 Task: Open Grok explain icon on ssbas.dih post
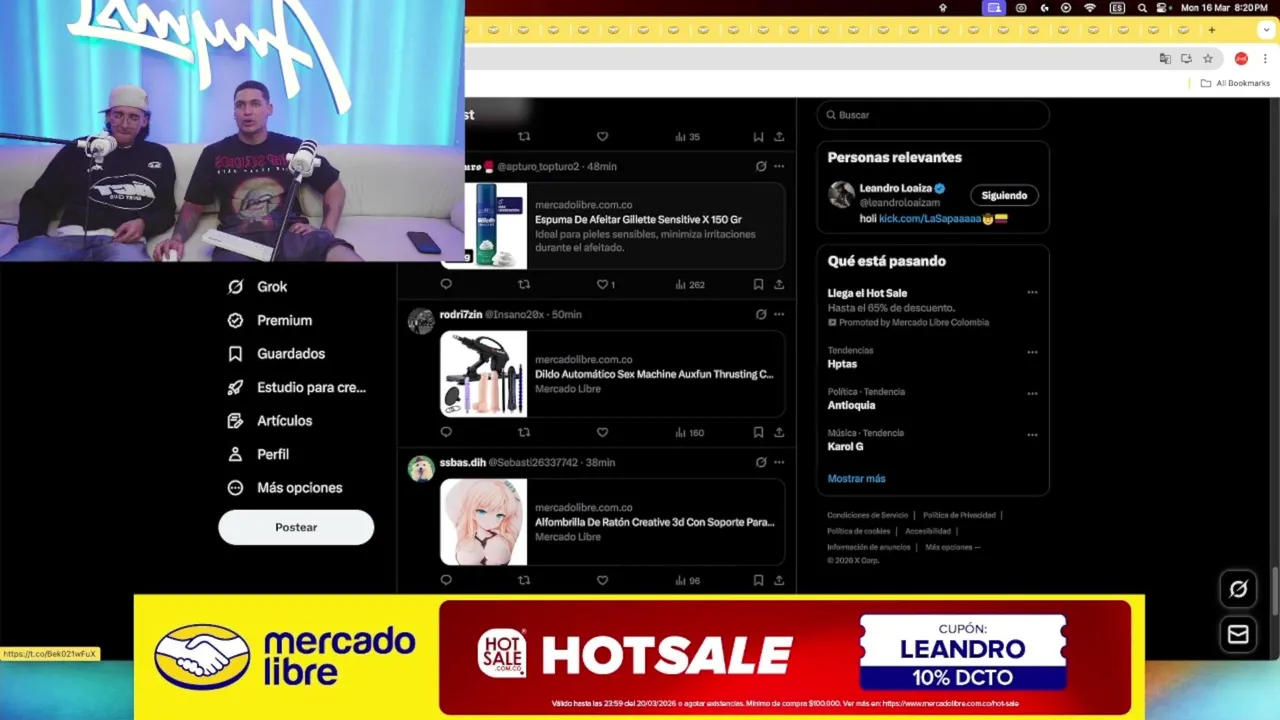(x=761, y=462)
